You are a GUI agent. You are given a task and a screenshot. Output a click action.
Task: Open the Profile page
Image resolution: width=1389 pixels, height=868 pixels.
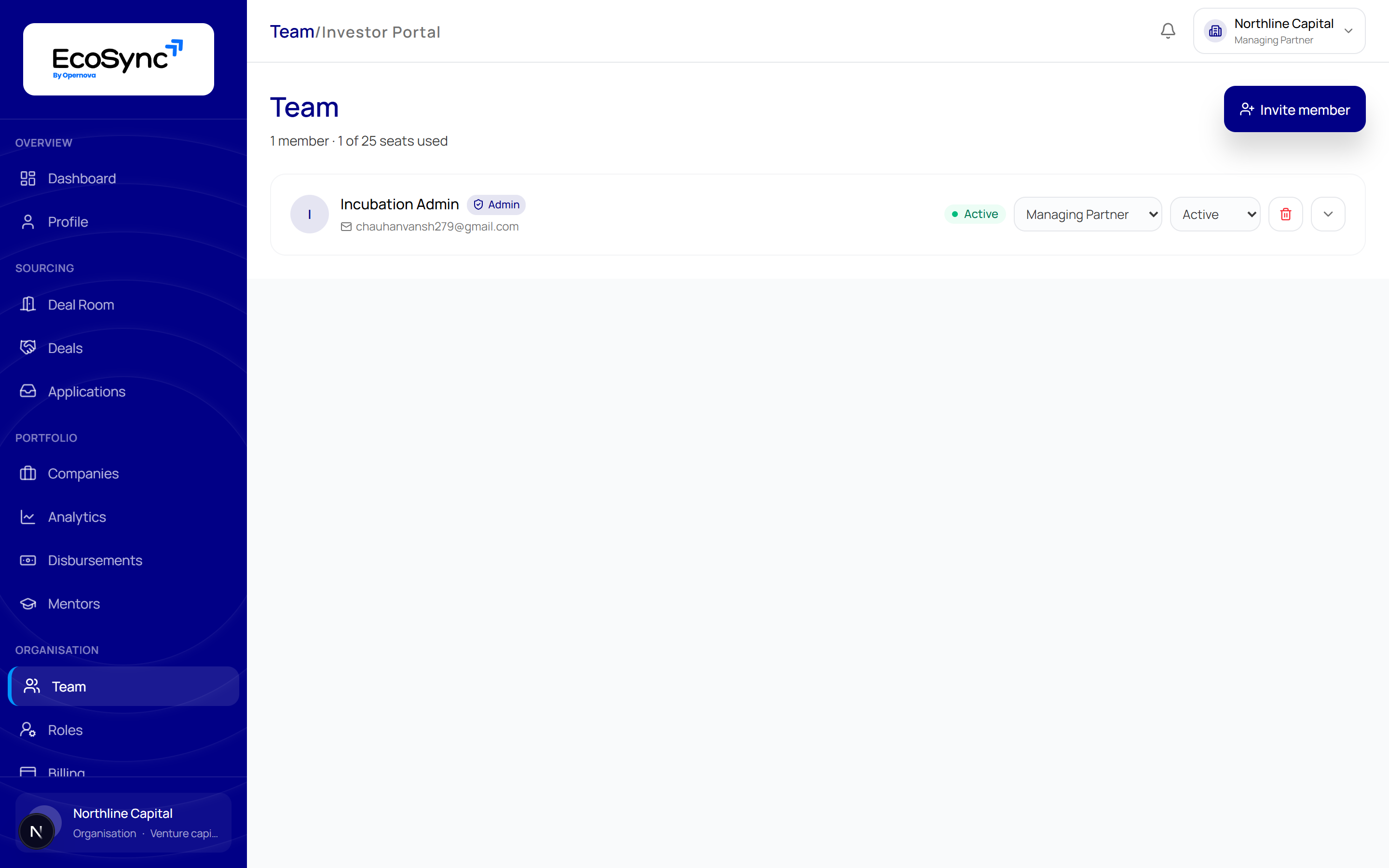point(123,222)
